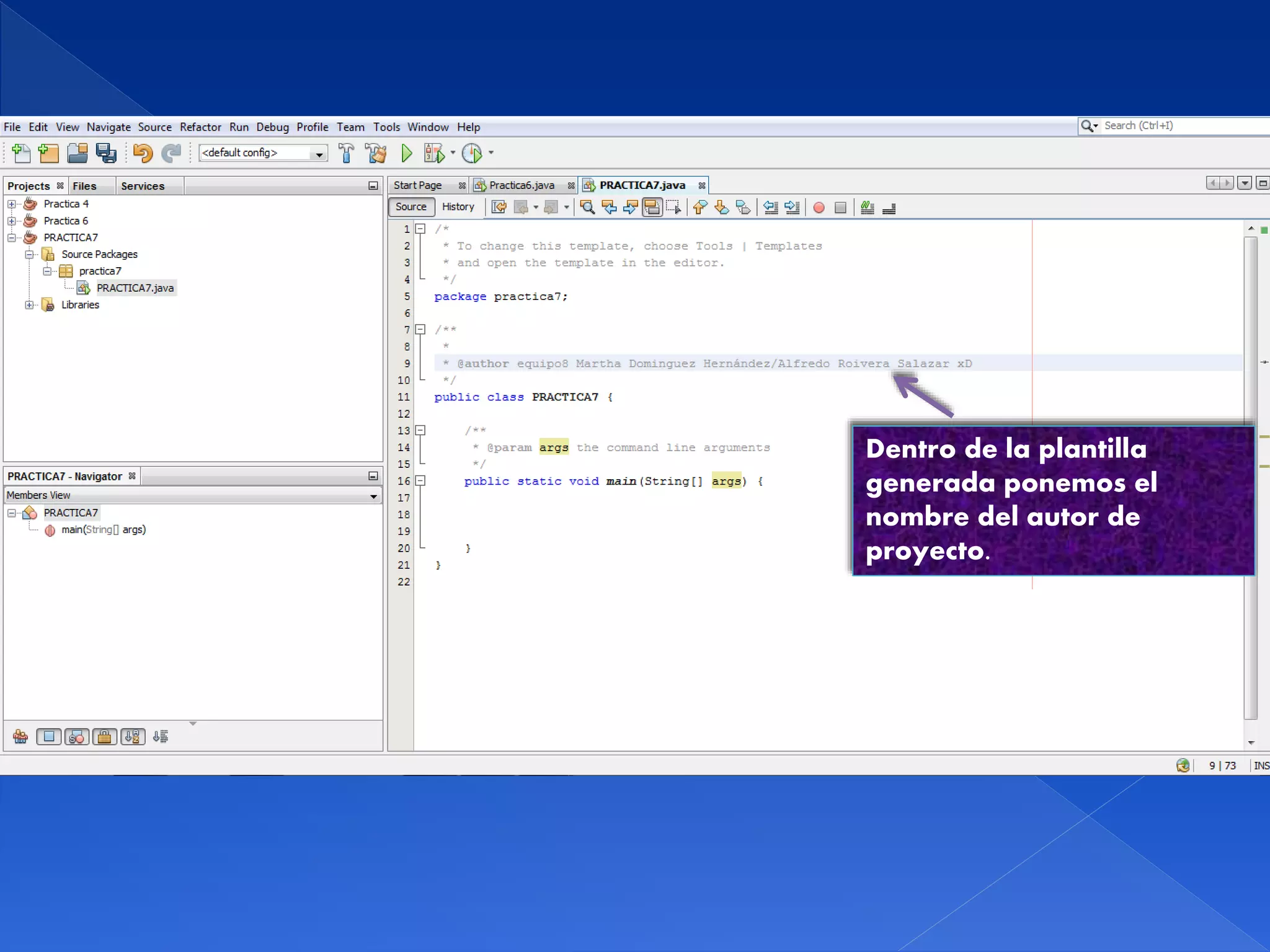Click the Profile Project clock icon
1270x952 pixels.
click(x=472, y=153)
